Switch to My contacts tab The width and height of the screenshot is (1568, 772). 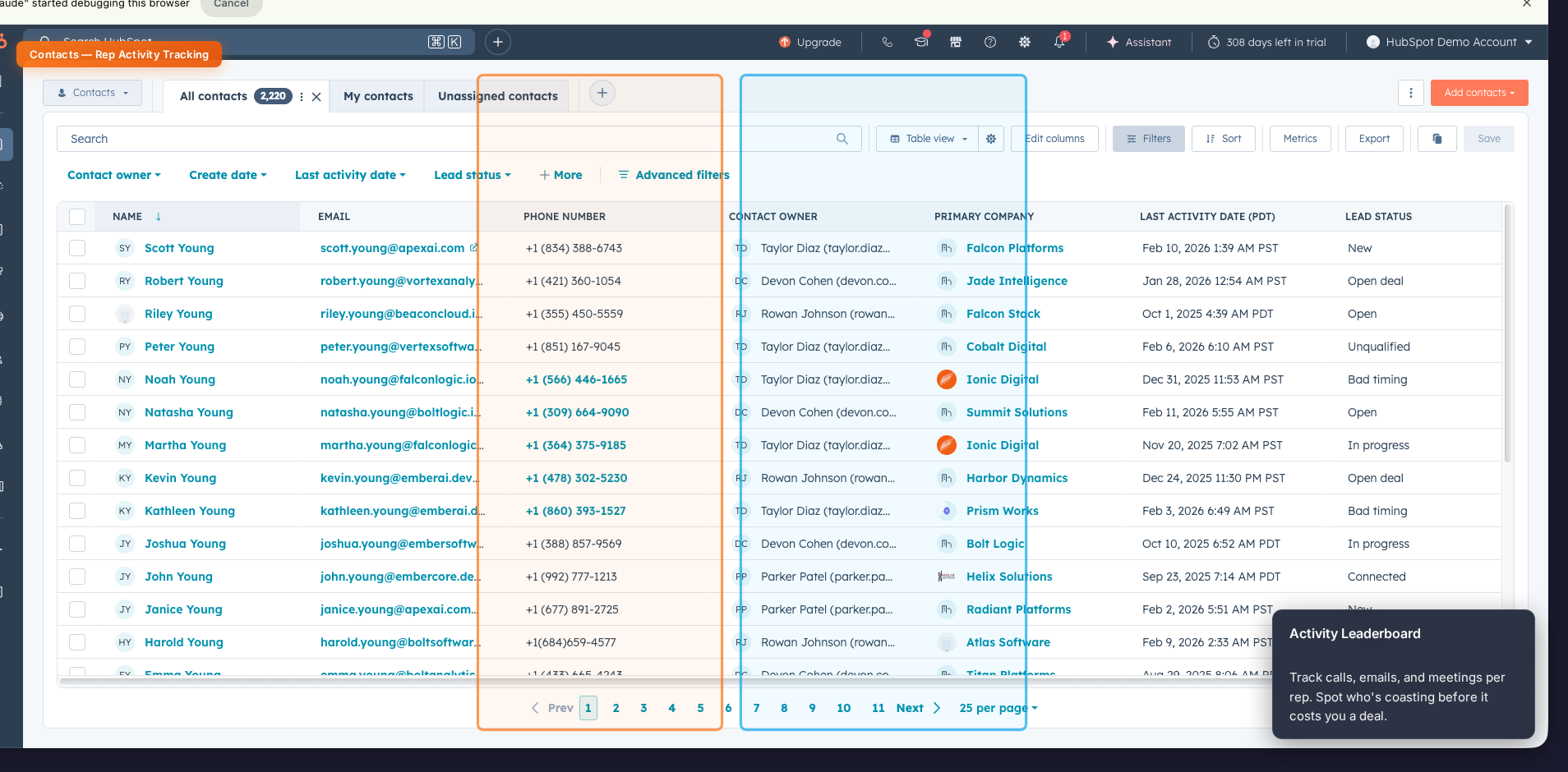coord(378,96)
